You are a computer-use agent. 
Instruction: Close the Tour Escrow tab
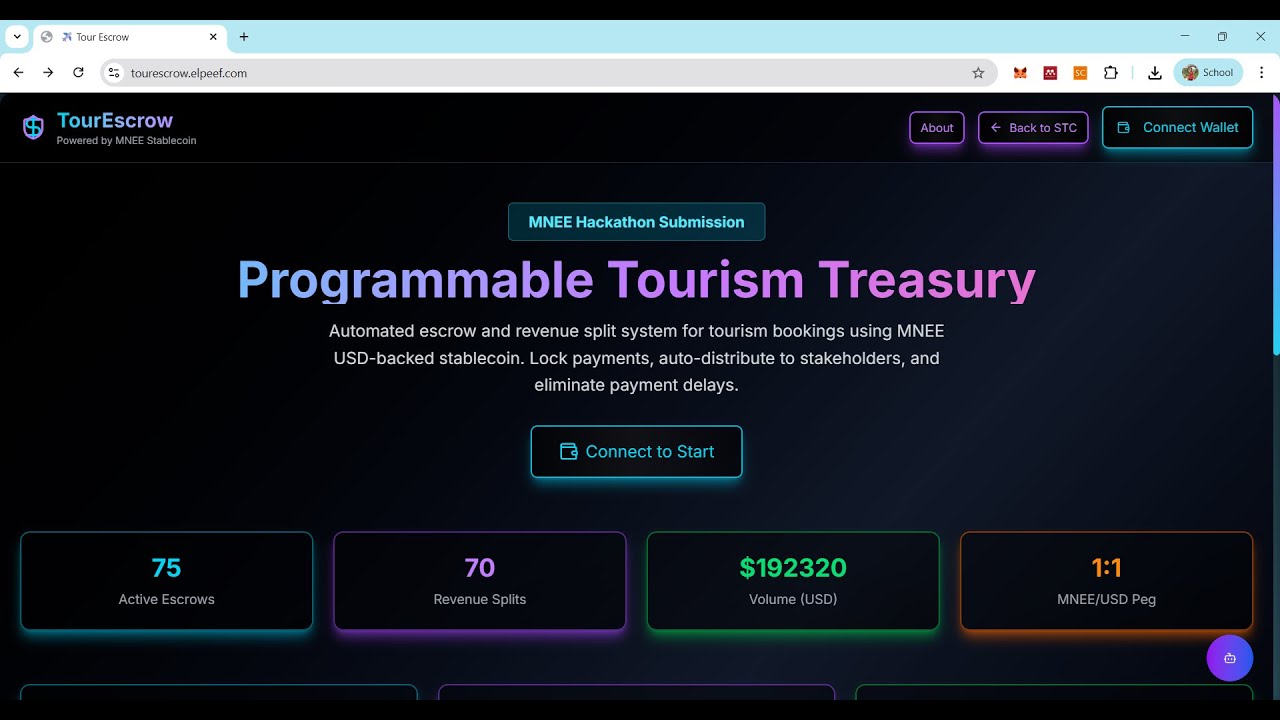pyautogui.click(x=213, y=37)
